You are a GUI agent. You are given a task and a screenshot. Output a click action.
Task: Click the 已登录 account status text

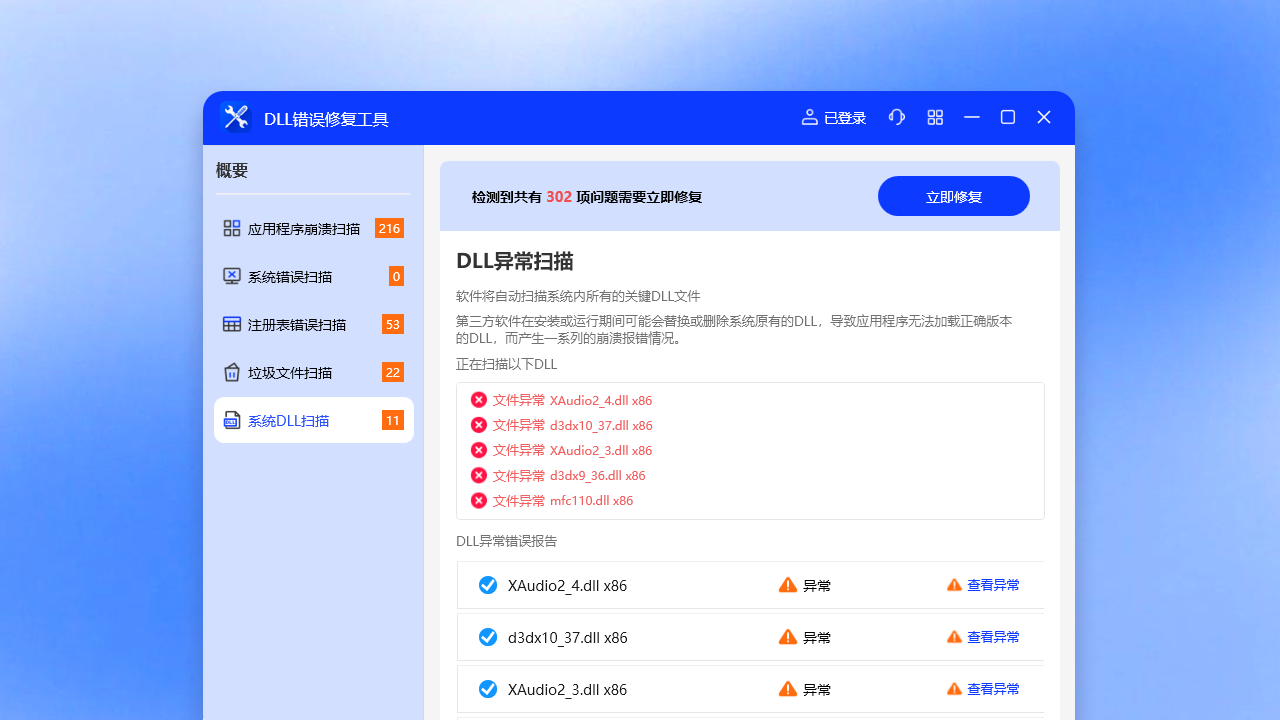click(843, 117)
